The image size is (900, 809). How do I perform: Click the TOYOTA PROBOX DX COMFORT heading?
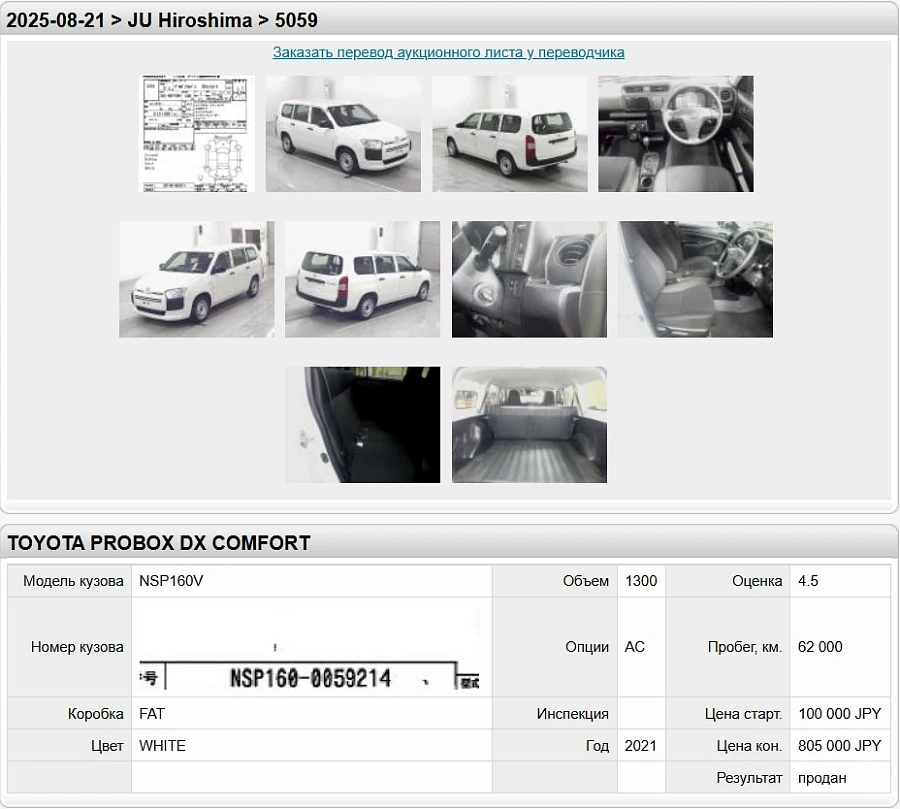[x=159, y=543]
